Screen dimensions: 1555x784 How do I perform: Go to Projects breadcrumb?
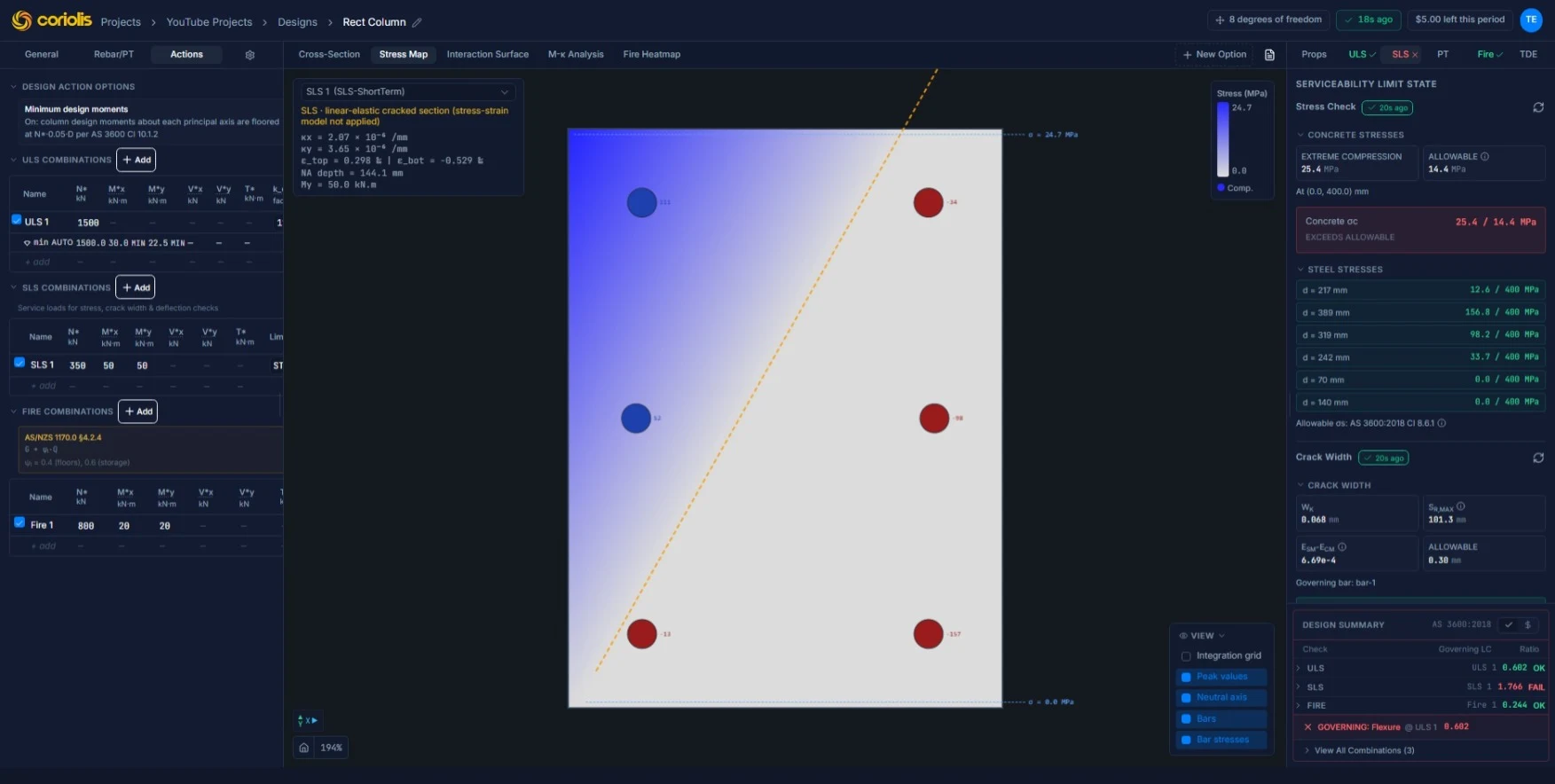click(121, 22)
